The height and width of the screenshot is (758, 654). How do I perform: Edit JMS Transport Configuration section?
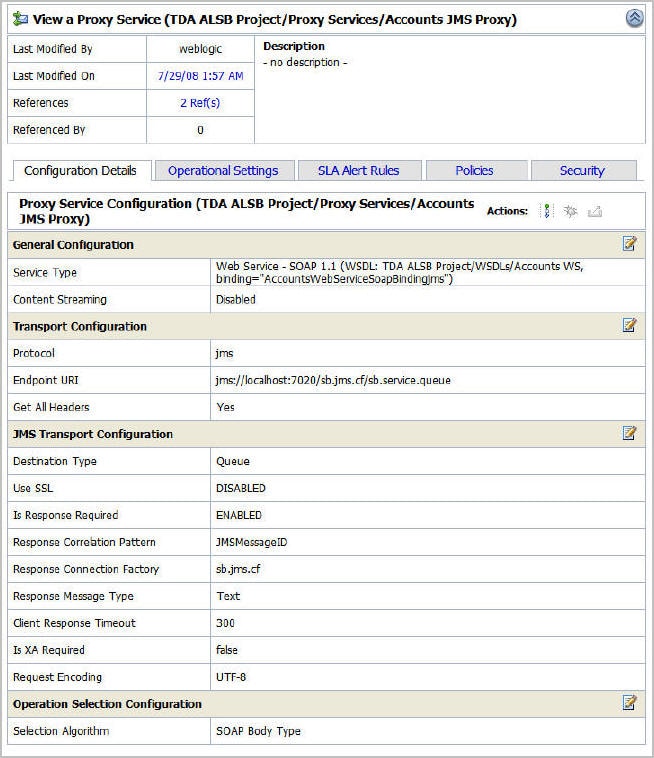pos(629,433)
